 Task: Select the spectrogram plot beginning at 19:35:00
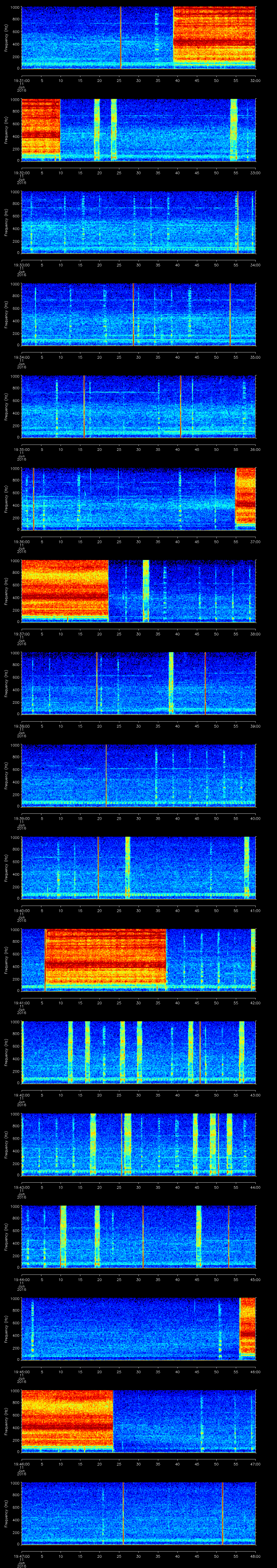(x=138, y=407)
